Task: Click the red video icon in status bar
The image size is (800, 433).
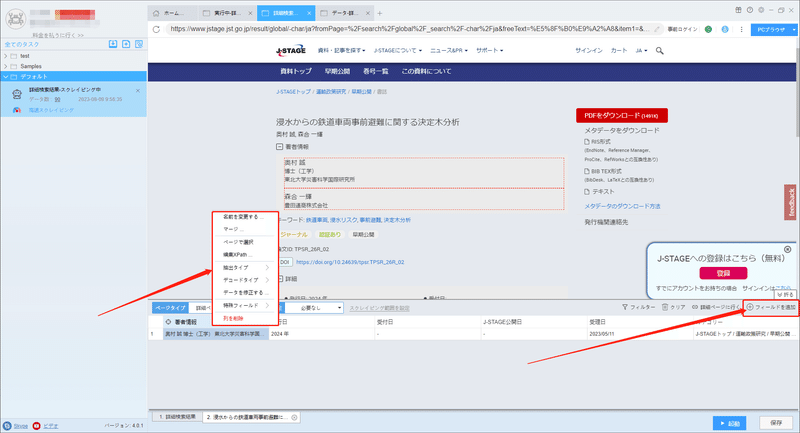Action: point(36,426)
